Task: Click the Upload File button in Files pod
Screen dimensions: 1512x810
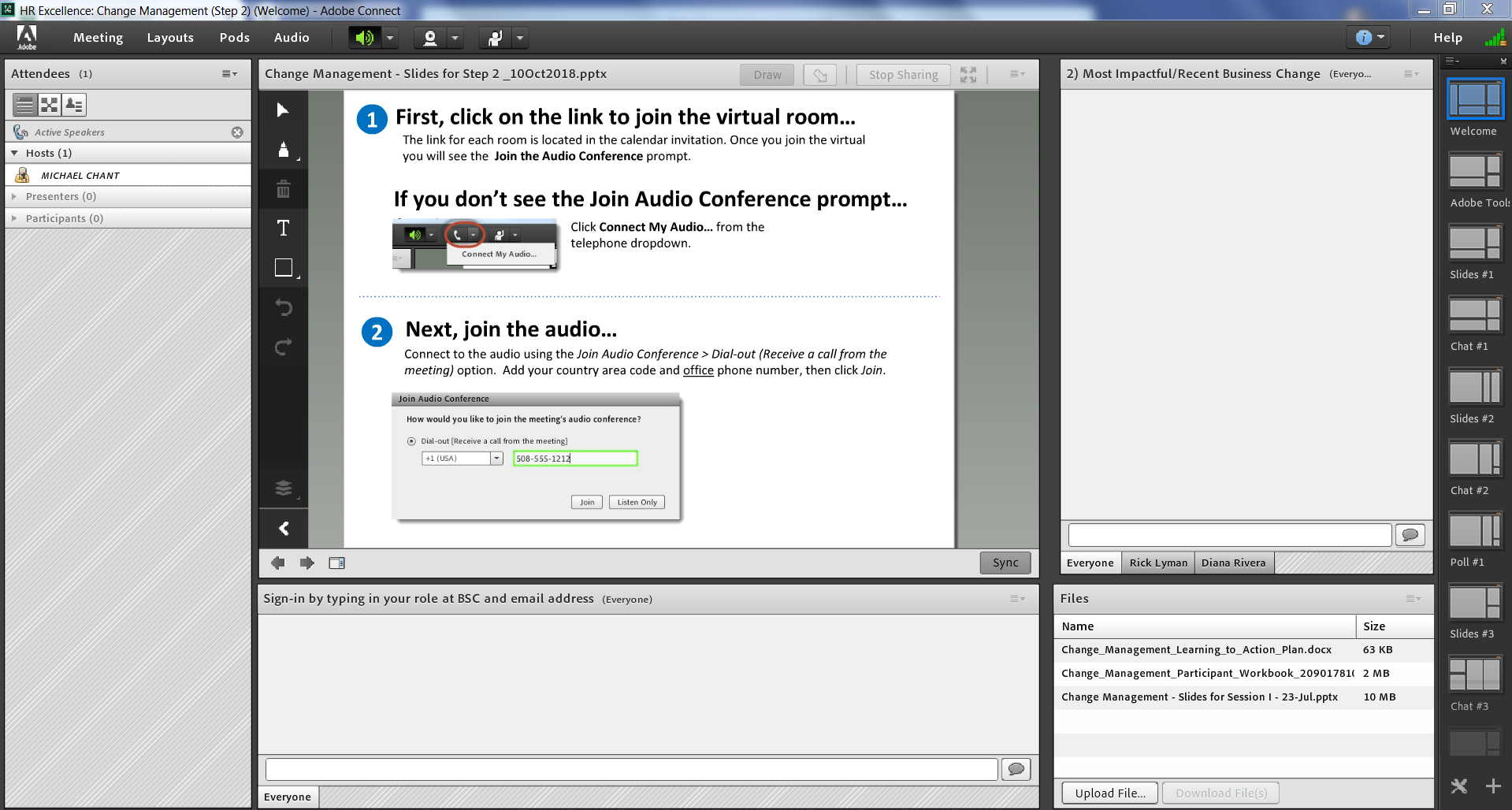Action: (x=1109, y=793)
